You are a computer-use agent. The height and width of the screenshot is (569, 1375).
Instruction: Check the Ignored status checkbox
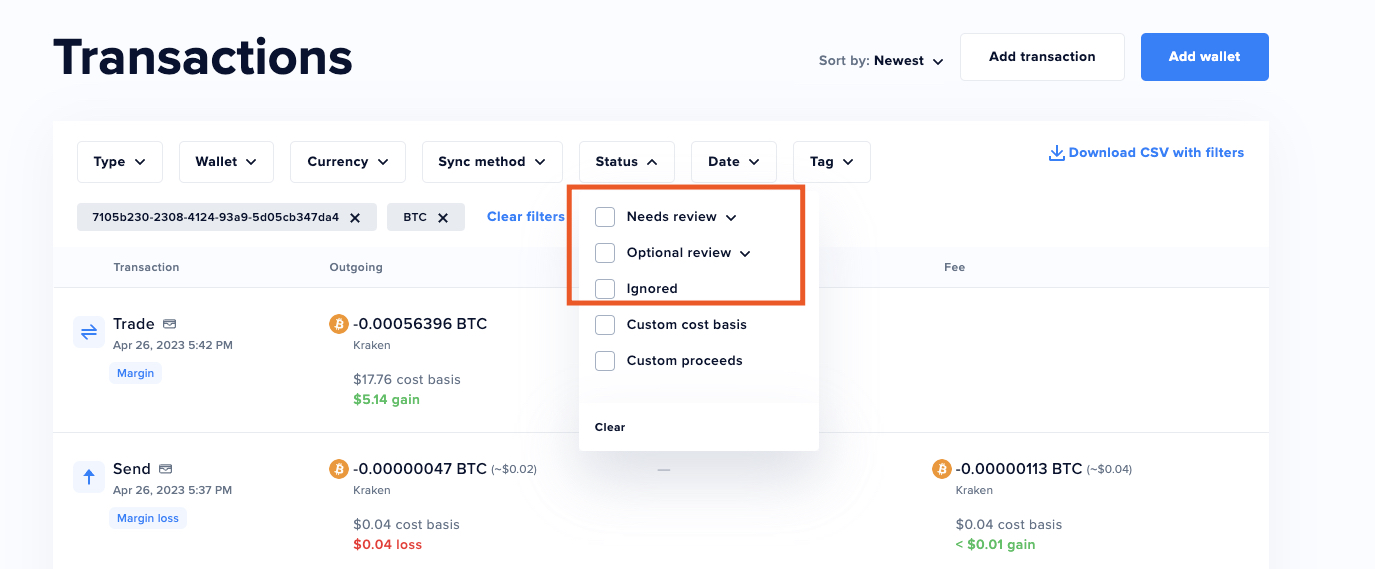tap(605, 289)
